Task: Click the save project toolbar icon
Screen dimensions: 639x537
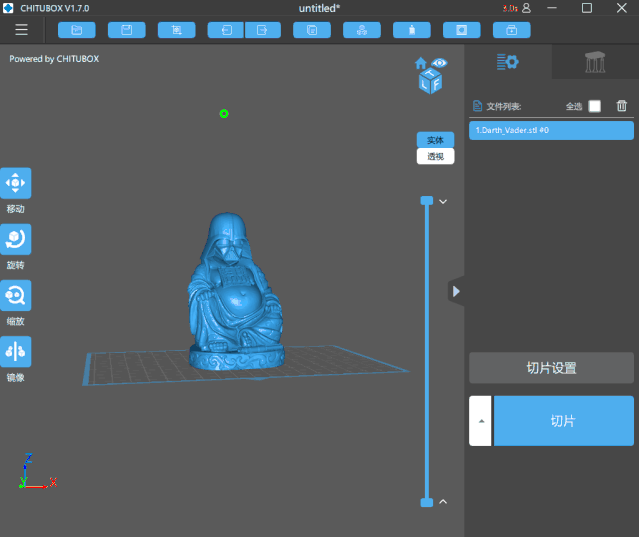Action: (x=127, y=30)
